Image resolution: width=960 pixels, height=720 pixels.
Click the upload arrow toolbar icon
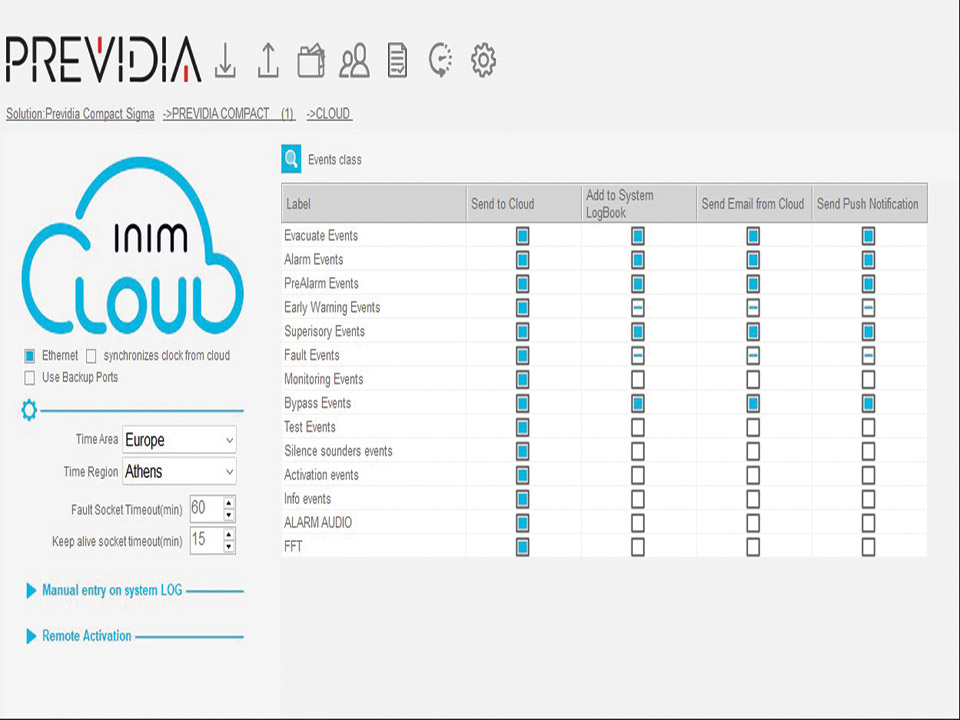[268, 60]
